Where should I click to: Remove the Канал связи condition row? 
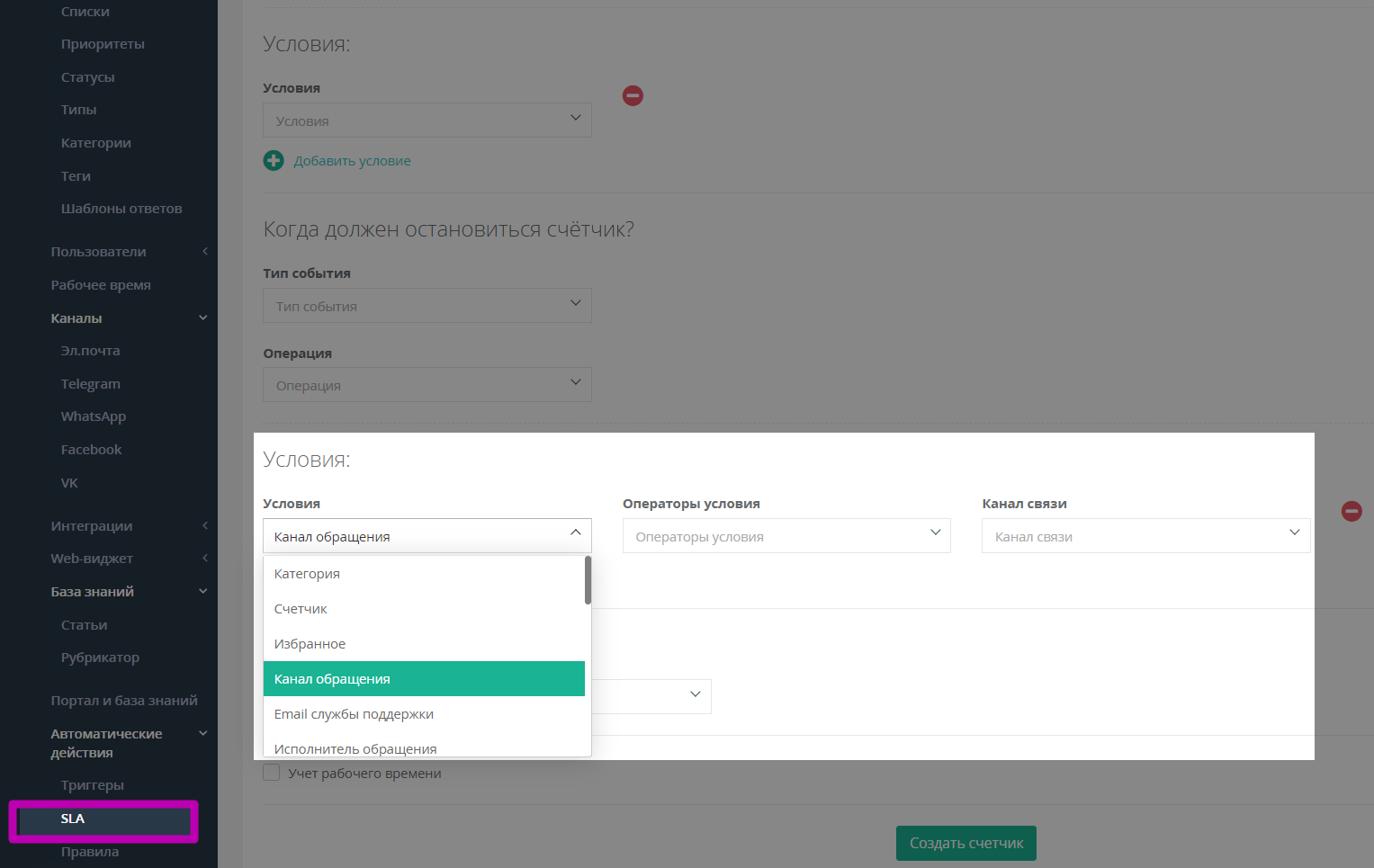[1351, 512]
